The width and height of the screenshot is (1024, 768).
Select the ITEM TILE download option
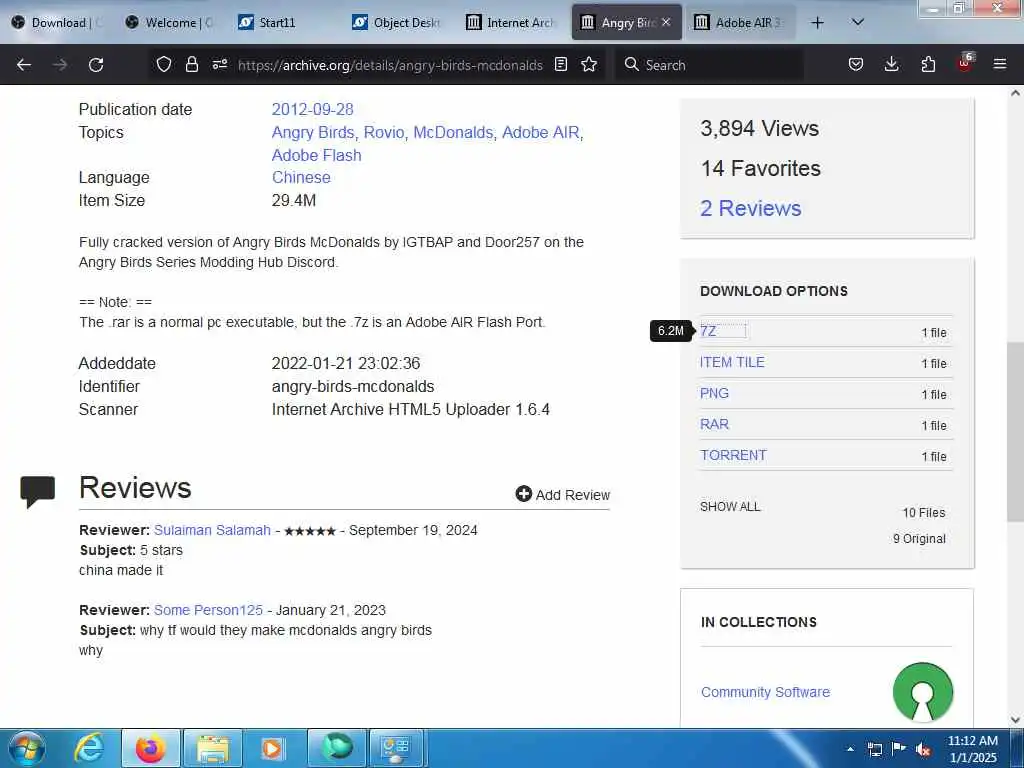732,362
